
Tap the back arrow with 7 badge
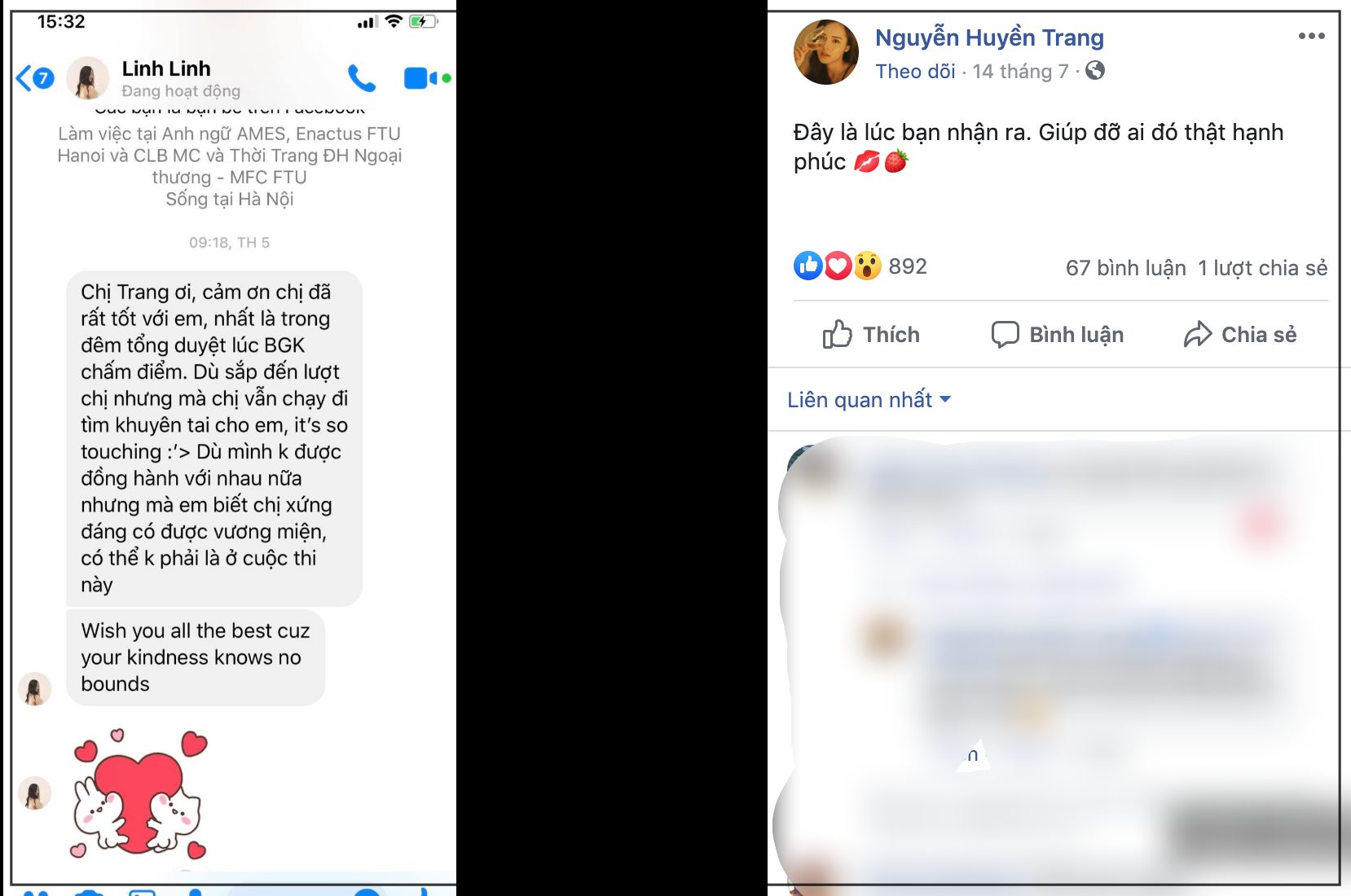(x=35, y=78)
